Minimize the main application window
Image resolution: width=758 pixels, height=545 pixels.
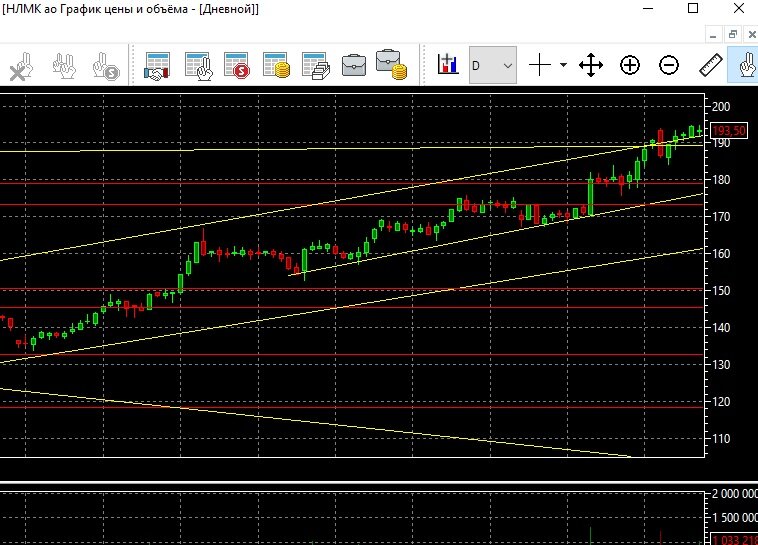(x=648, y=8)
